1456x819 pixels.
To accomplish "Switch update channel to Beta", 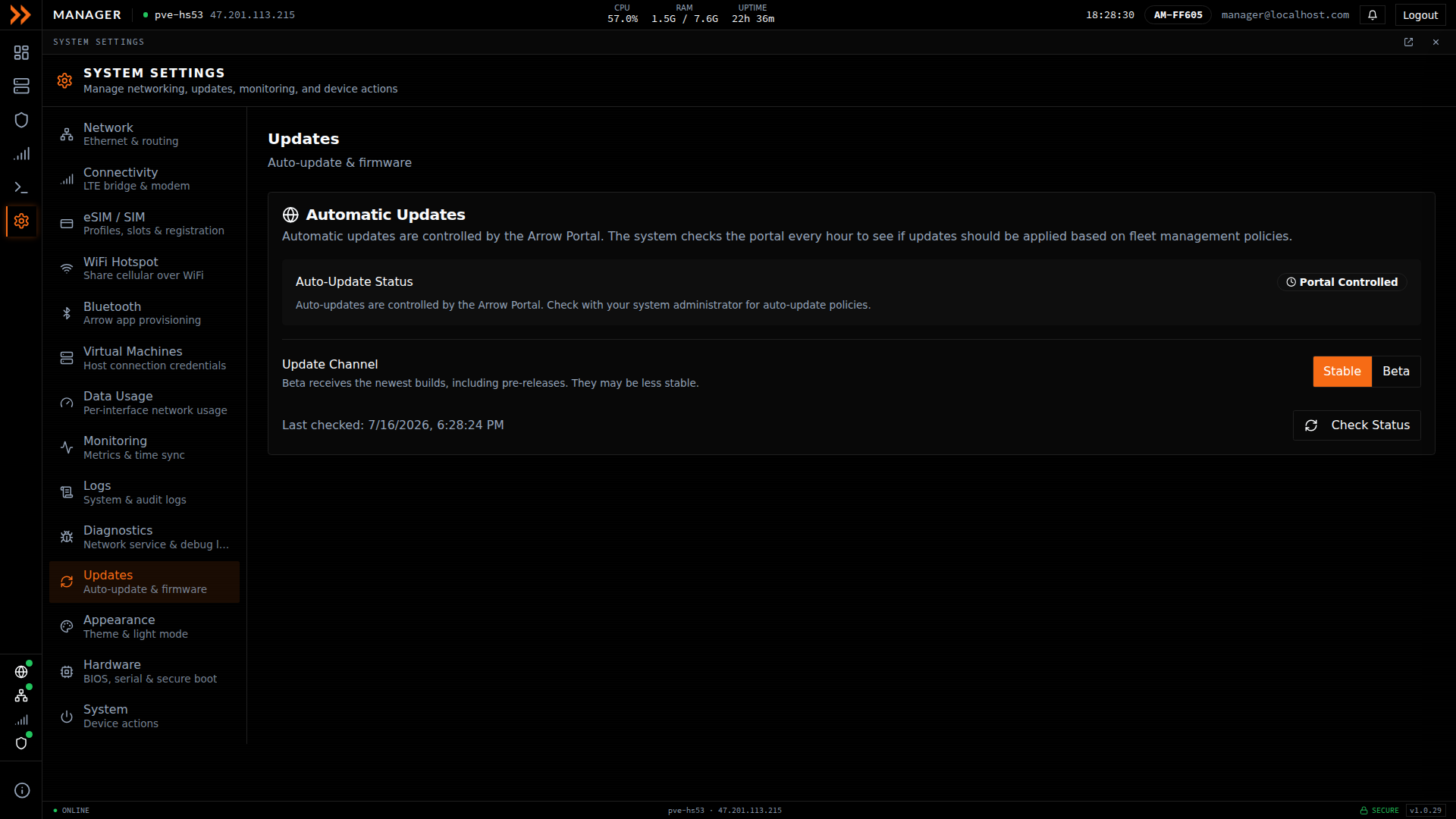I will coord(1396,372).
